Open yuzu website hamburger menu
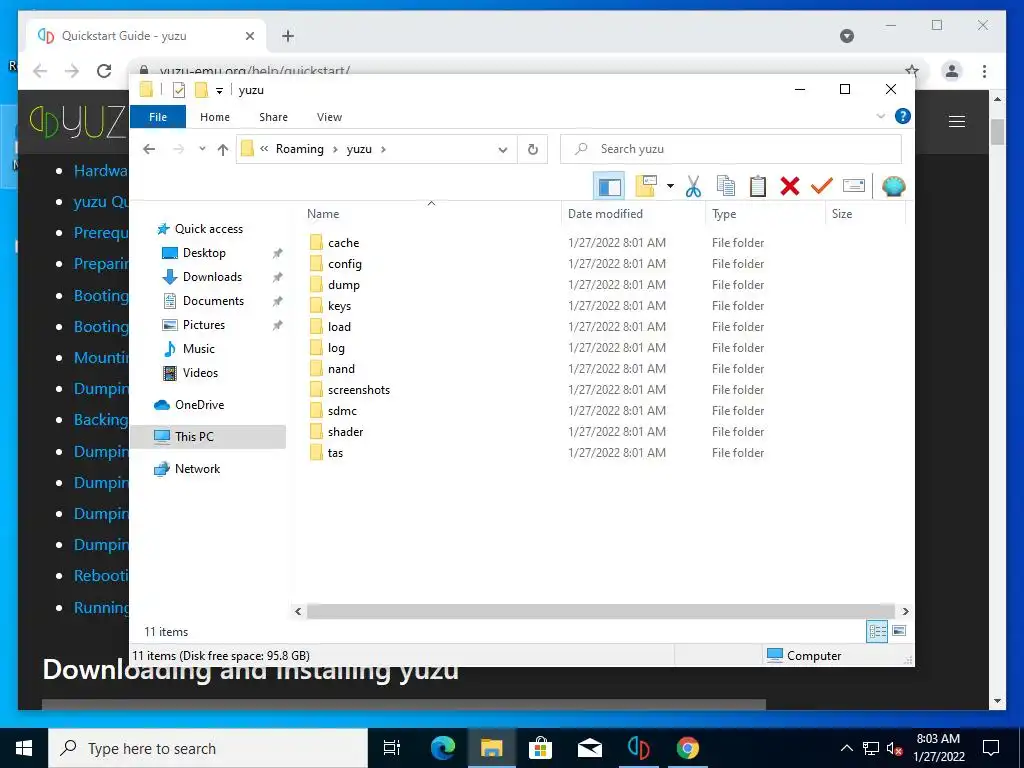Screen dimensions: 1024x768 [x=957, y=121]
